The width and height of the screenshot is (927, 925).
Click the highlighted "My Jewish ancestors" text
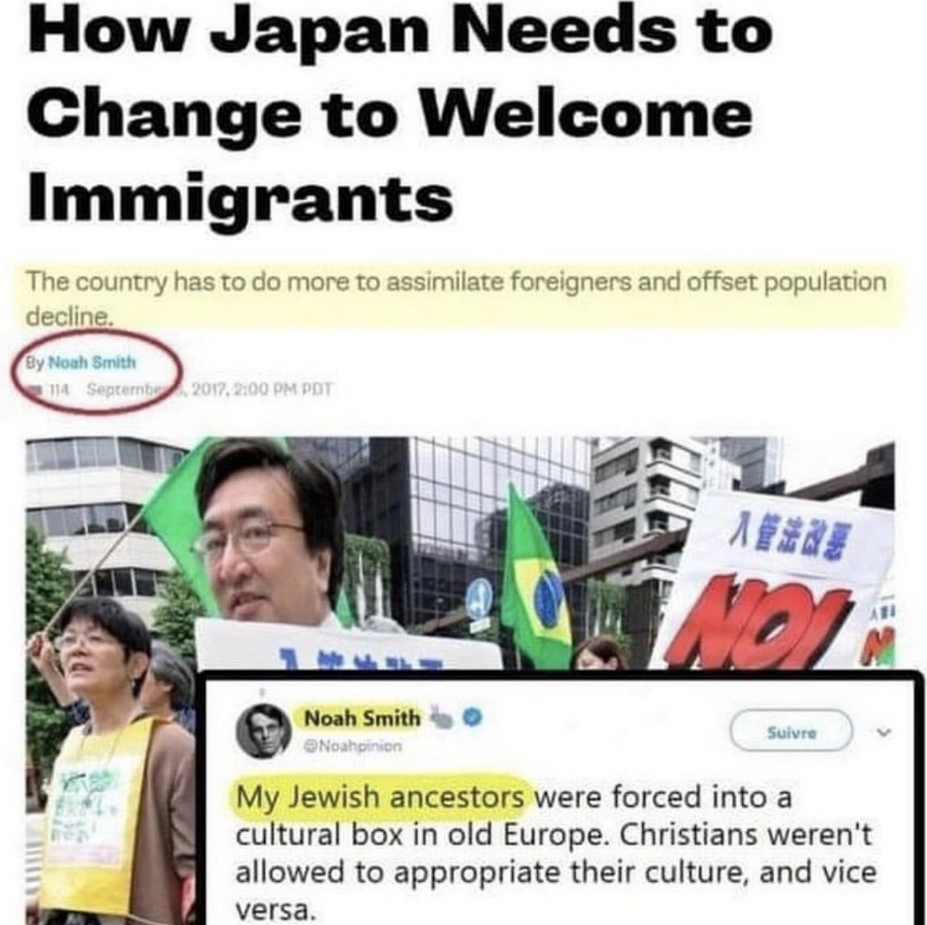pos(380,797)
